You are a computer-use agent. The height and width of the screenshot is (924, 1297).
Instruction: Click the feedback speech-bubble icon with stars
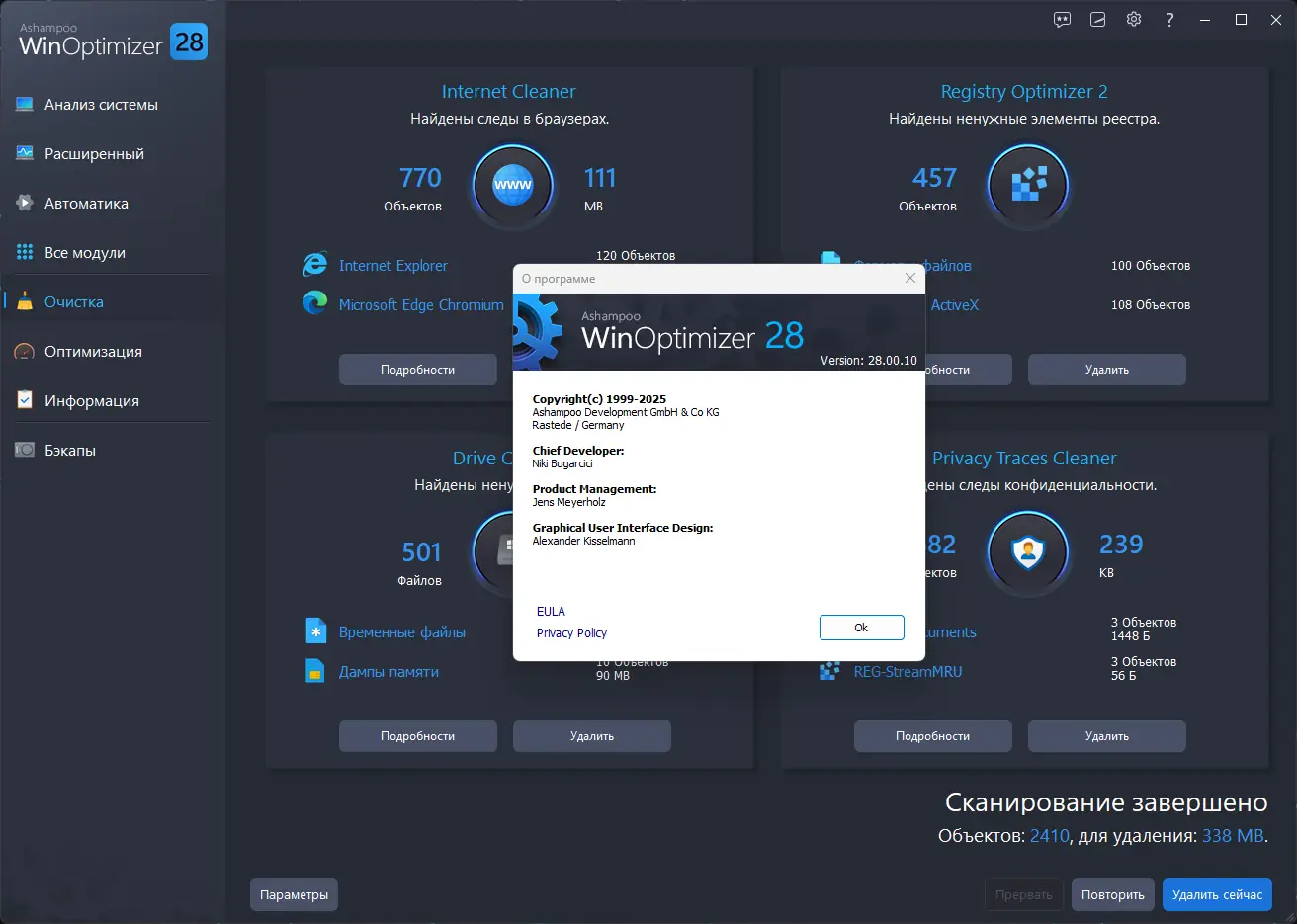pos(1063,20)
